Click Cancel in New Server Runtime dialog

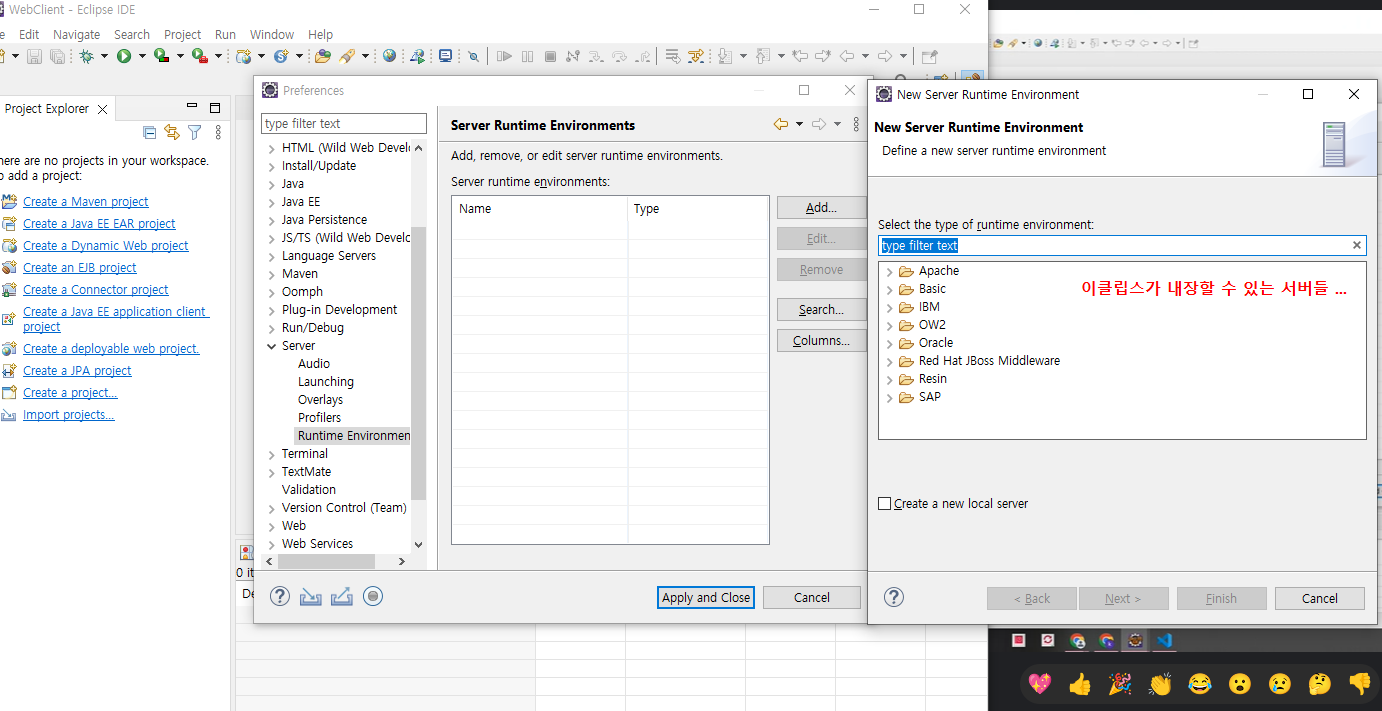point(1320,598)
